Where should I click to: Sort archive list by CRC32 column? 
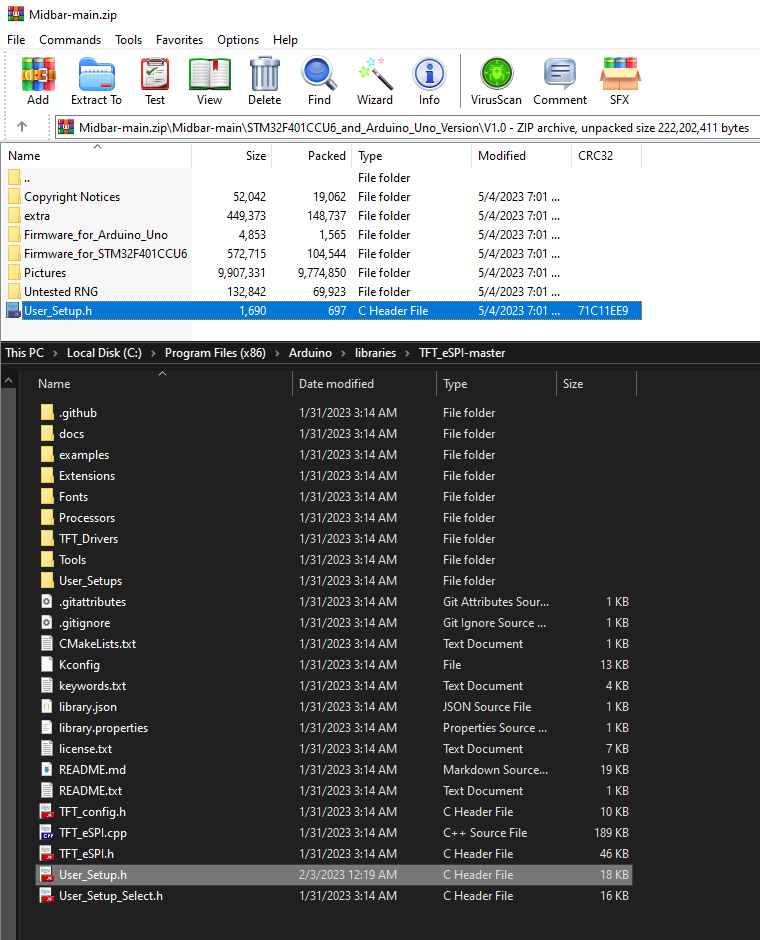[606, 156]
